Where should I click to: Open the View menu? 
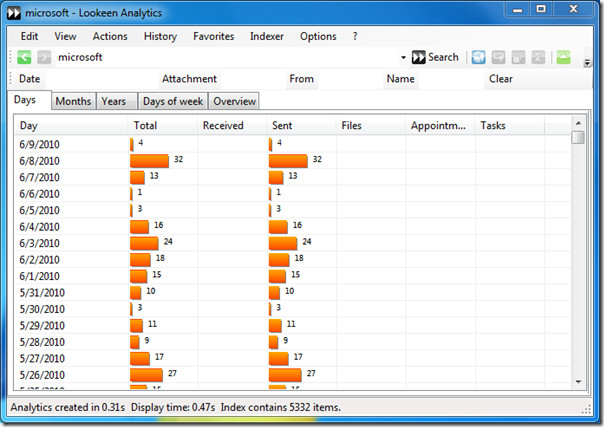pos(65,36)
